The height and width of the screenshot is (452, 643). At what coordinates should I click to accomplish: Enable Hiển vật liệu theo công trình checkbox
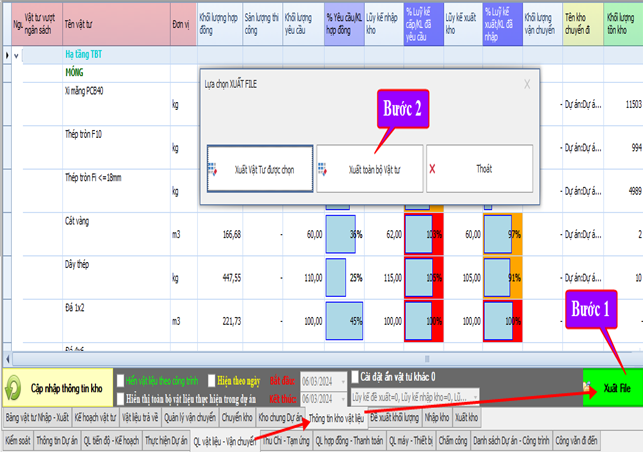tap(120, 381)
